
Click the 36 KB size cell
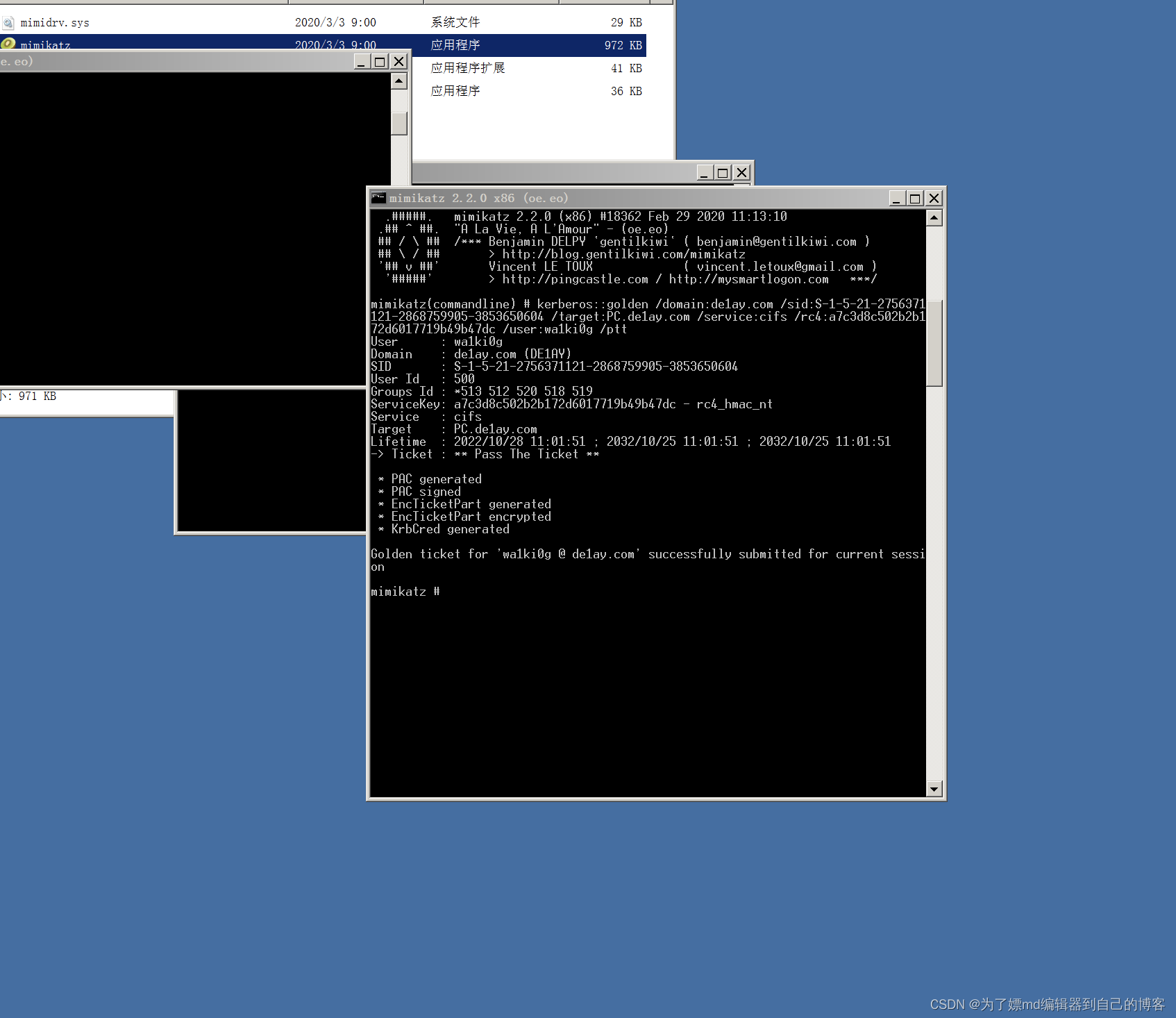pos(626,91)
